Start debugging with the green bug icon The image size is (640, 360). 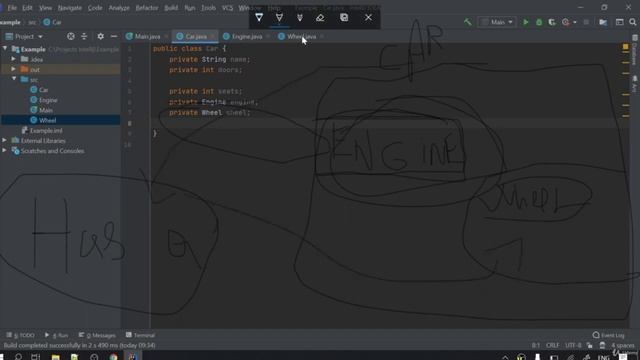539,22
